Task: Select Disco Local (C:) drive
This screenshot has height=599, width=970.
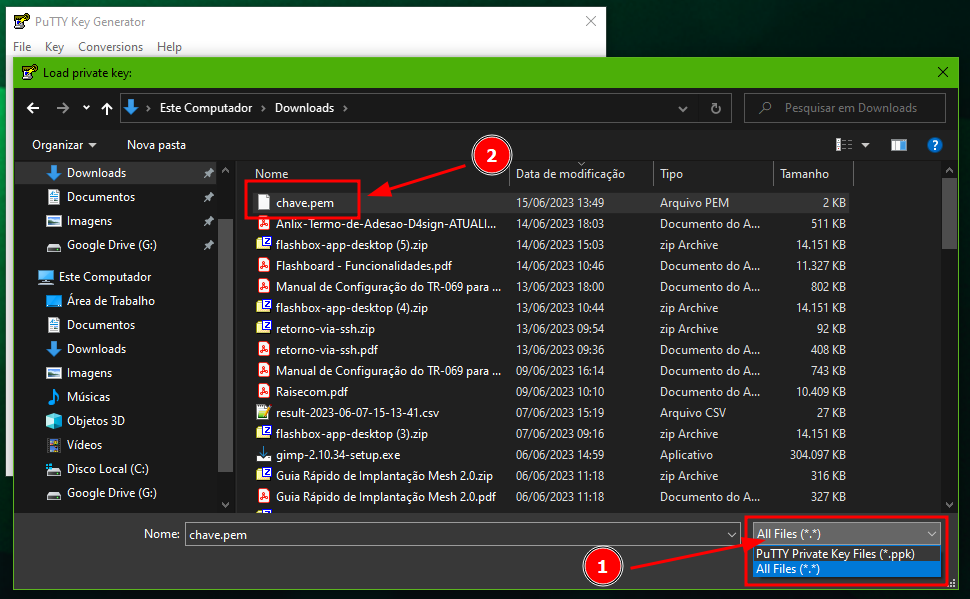Action: point(107,469)
